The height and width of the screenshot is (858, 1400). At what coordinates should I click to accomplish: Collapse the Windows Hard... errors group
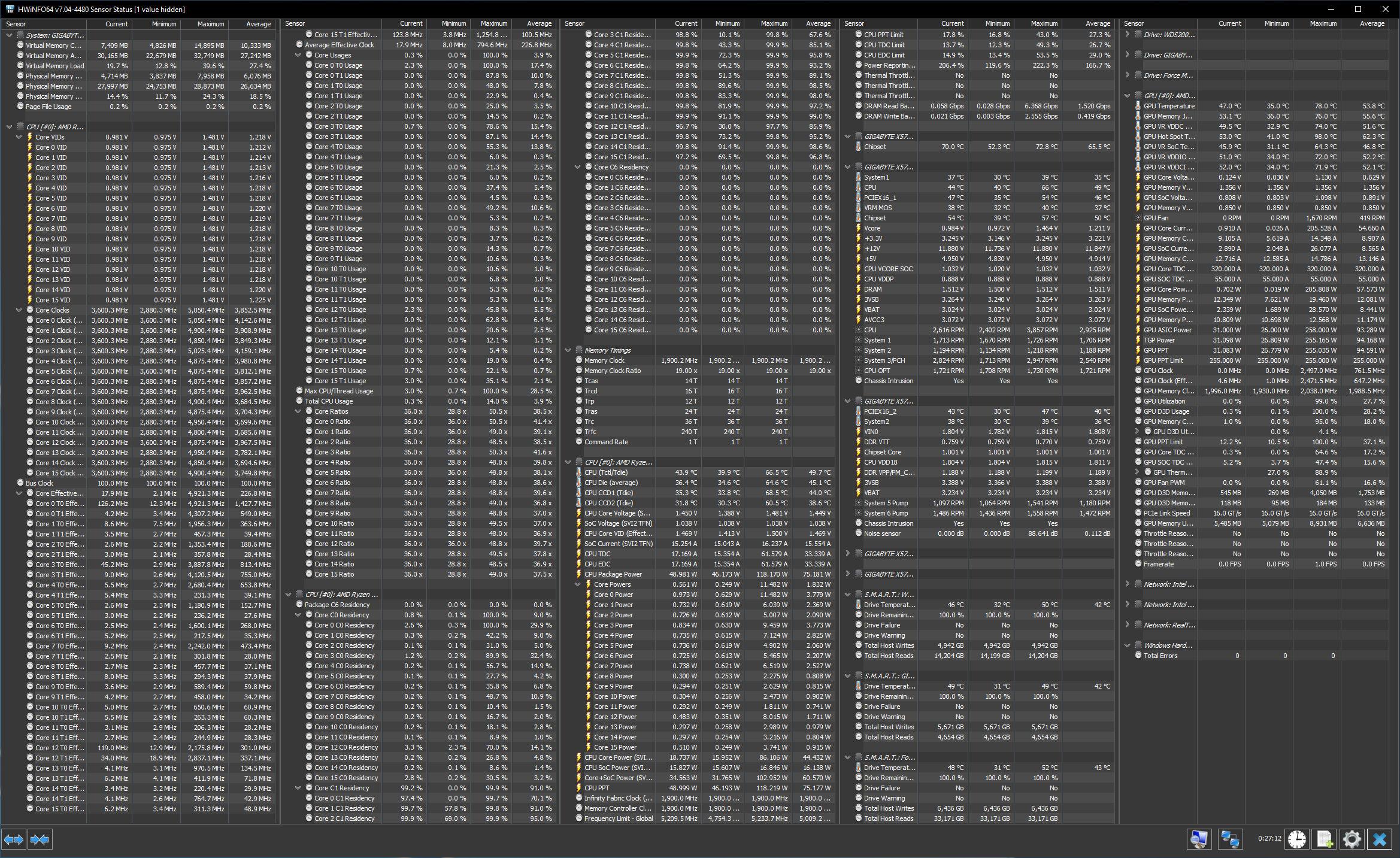(x=1127, y=645)
